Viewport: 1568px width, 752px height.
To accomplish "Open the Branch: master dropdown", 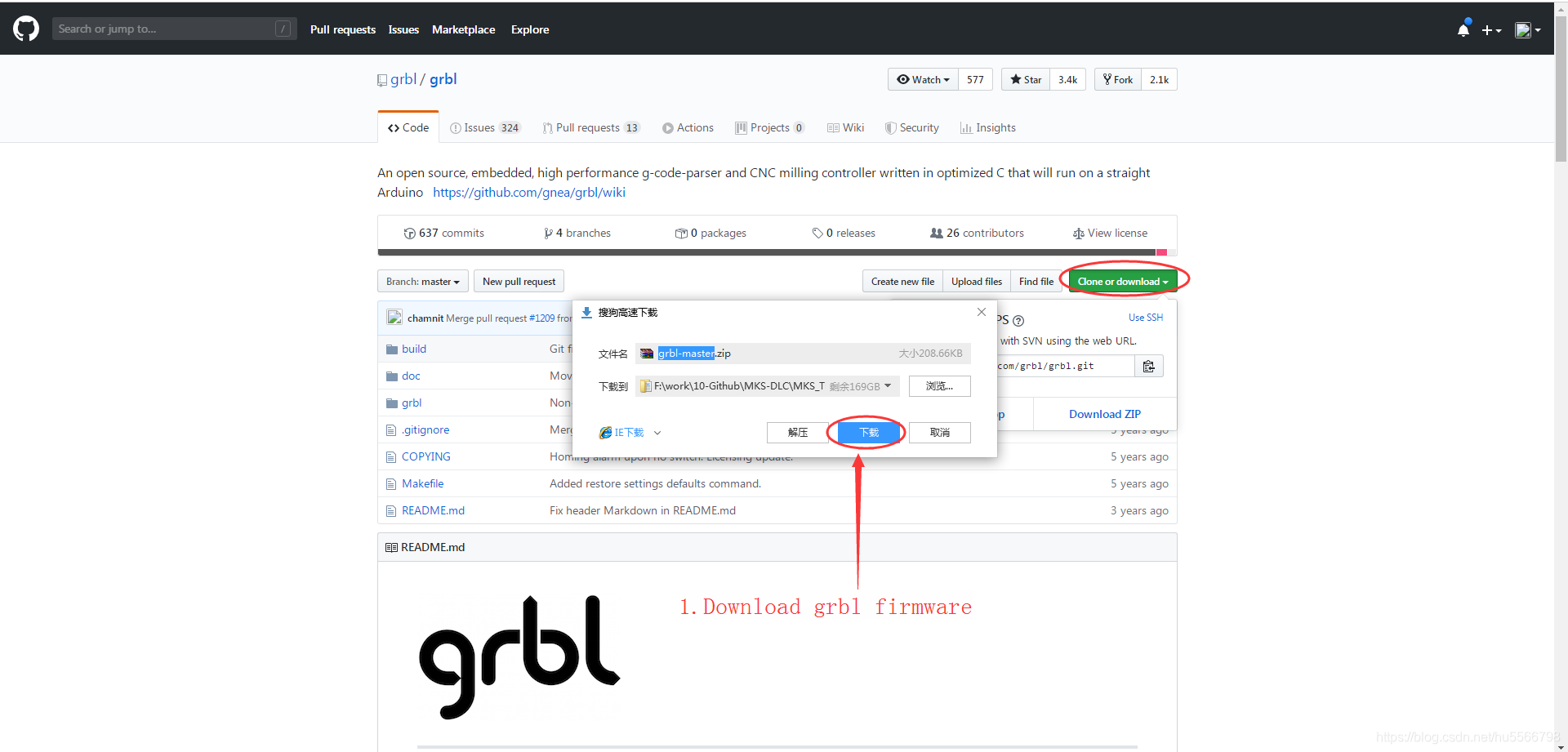I will [423, 281].
